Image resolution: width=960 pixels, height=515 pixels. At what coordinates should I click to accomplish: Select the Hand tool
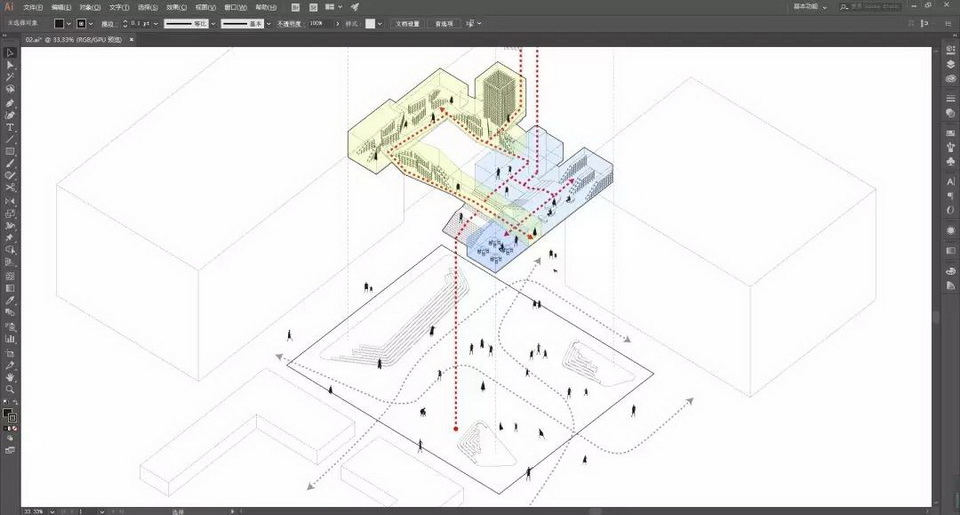tap(10, 377)
